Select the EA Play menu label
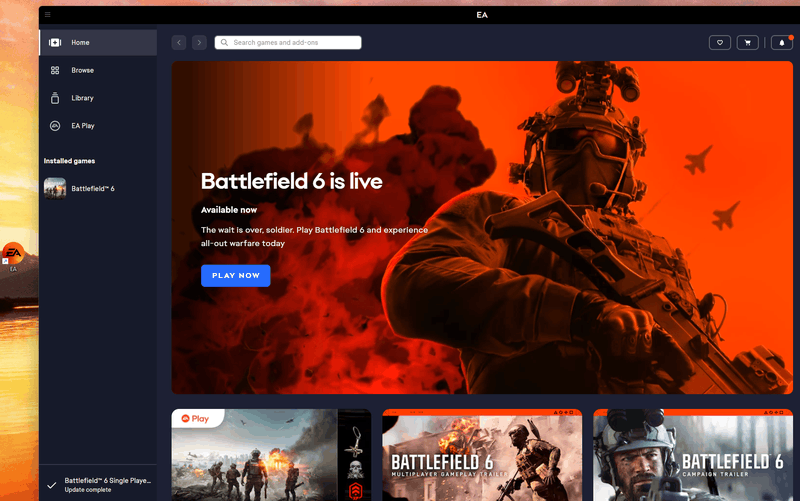The height and width of the screenshot is (501, 800). tap(83, 126)
